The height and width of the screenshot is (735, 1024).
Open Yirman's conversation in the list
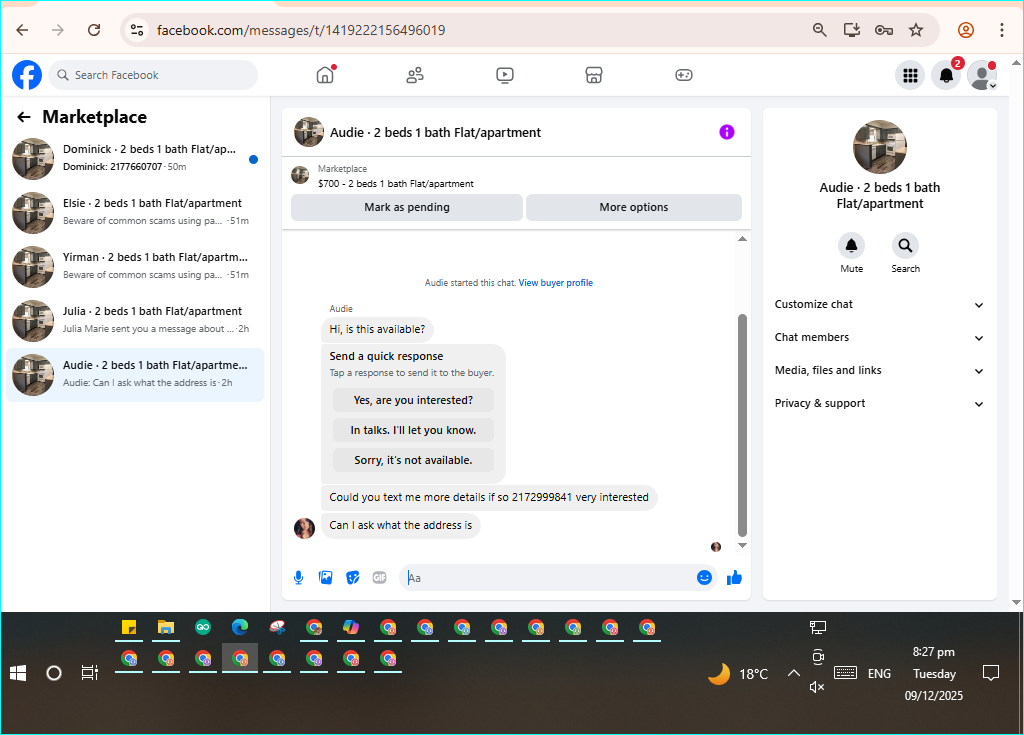(135, 267)
